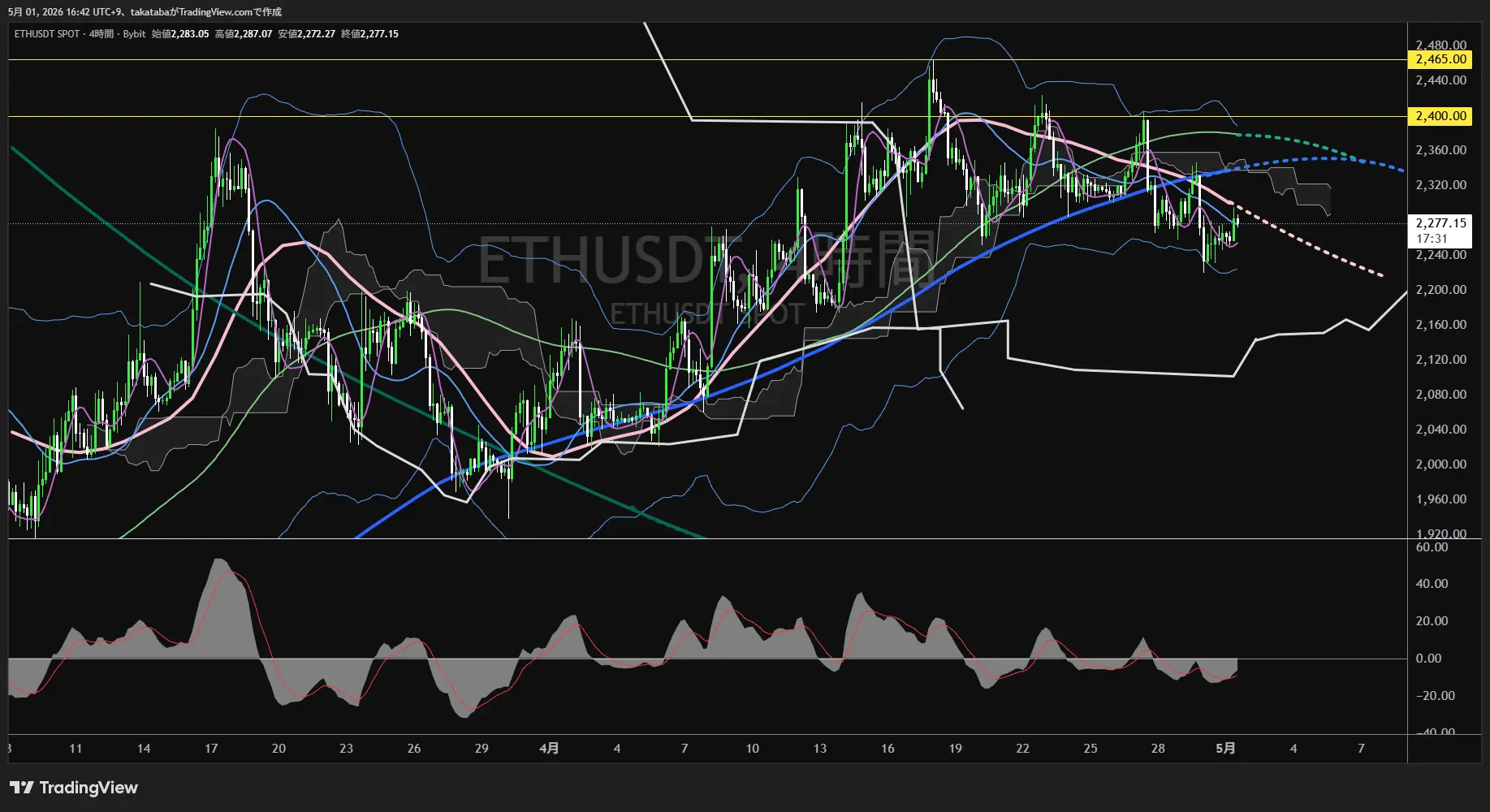The height and width of the screenshot is (812, 1490).
Task: Click the 2,480.00 price axis label
Action: (1440, 45)
